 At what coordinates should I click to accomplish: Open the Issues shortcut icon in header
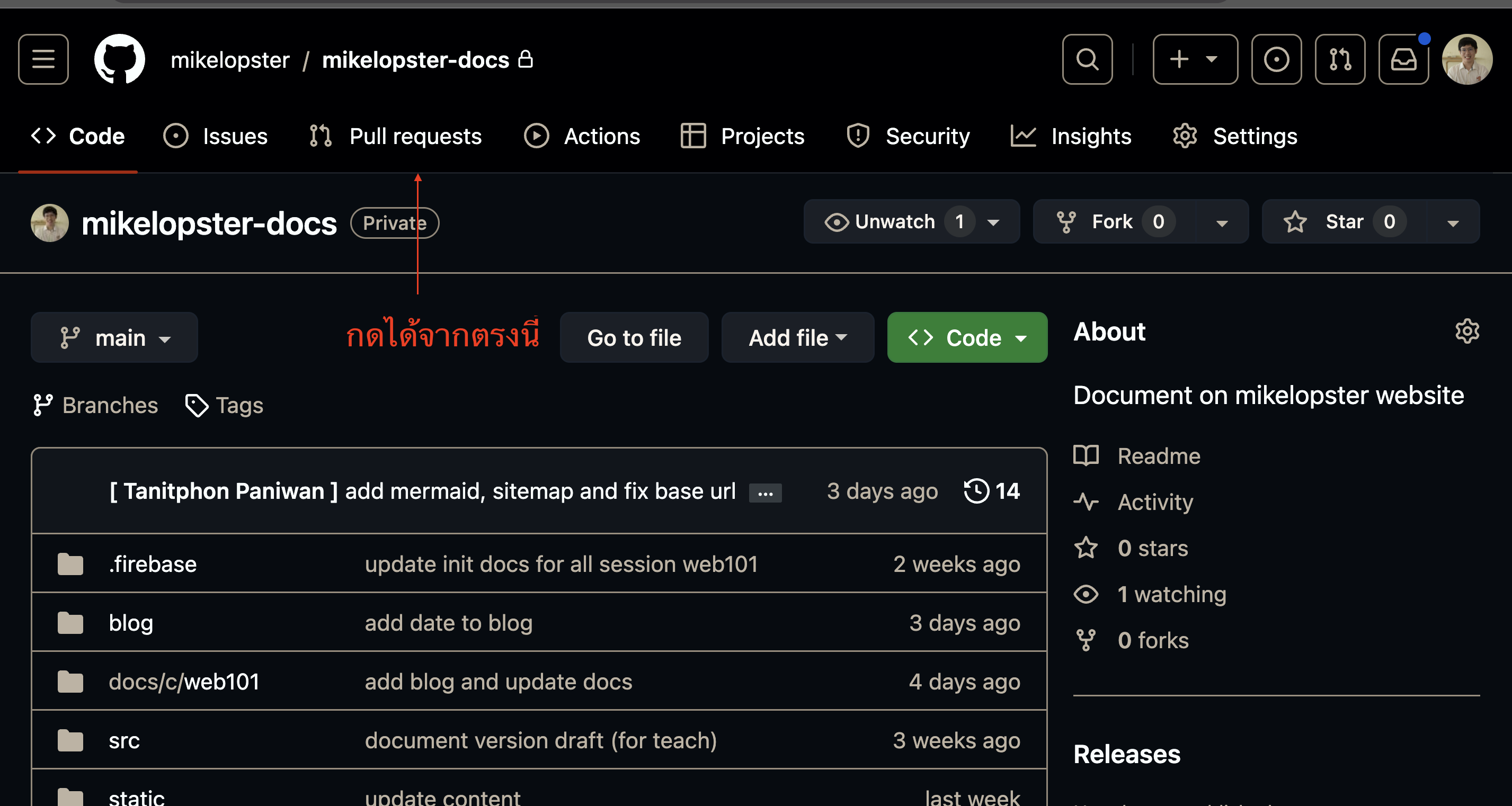(1276, 59)
